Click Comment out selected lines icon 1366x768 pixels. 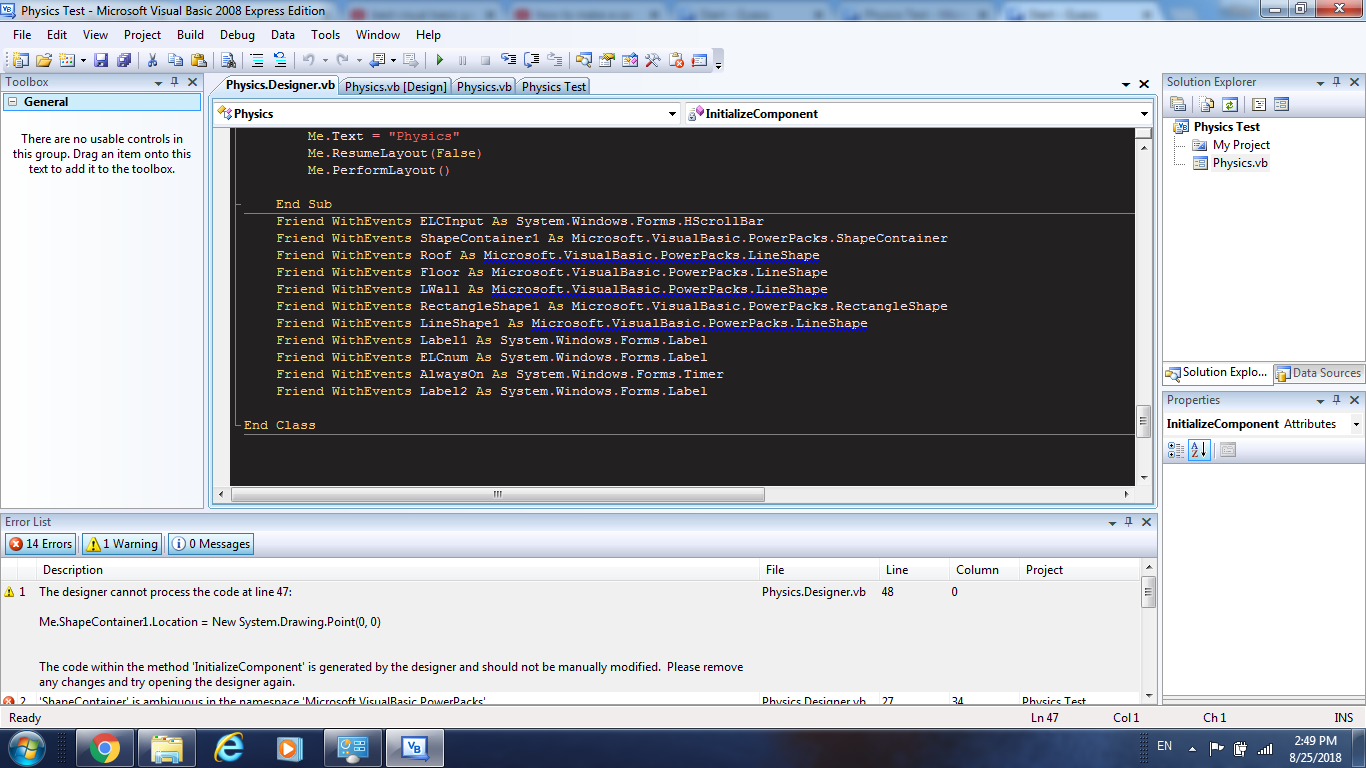click(x=257, y=60)
